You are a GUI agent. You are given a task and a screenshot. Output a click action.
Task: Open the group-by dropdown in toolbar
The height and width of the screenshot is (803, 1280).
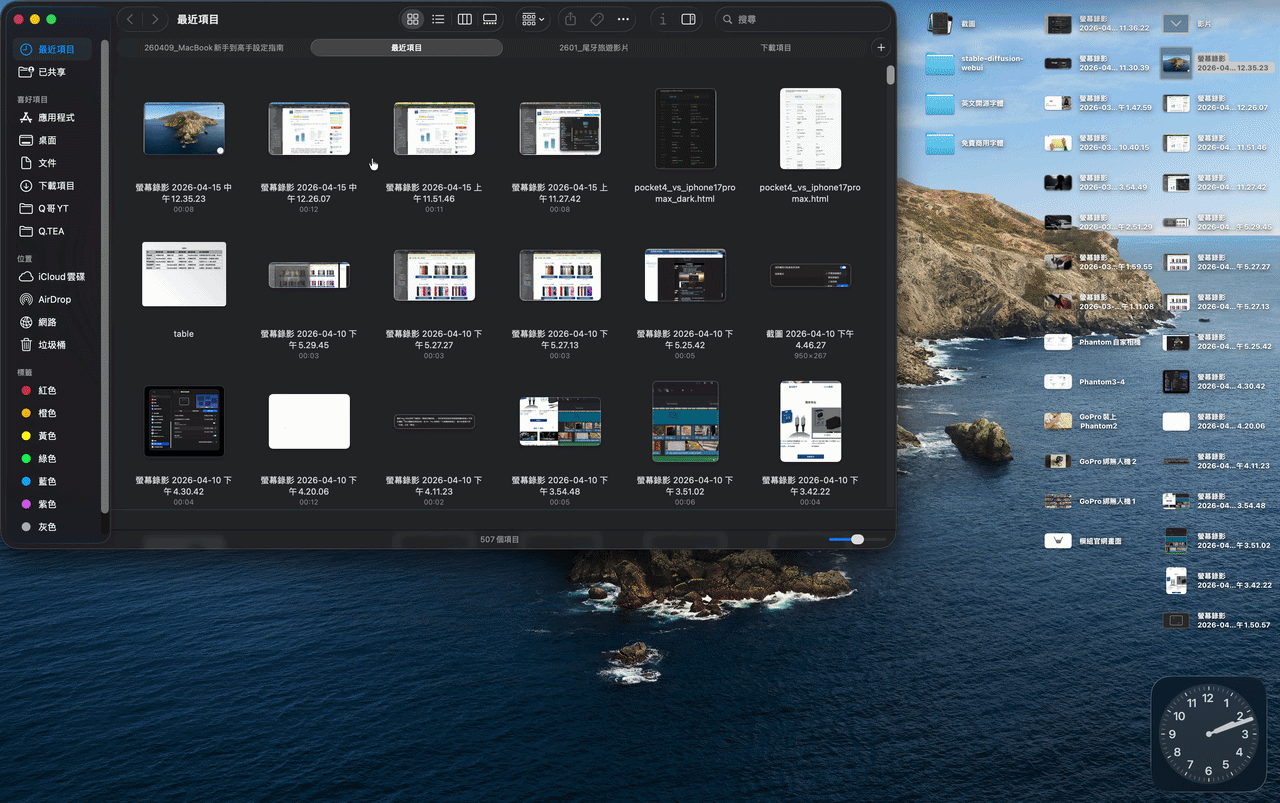[x=533, y=19]
